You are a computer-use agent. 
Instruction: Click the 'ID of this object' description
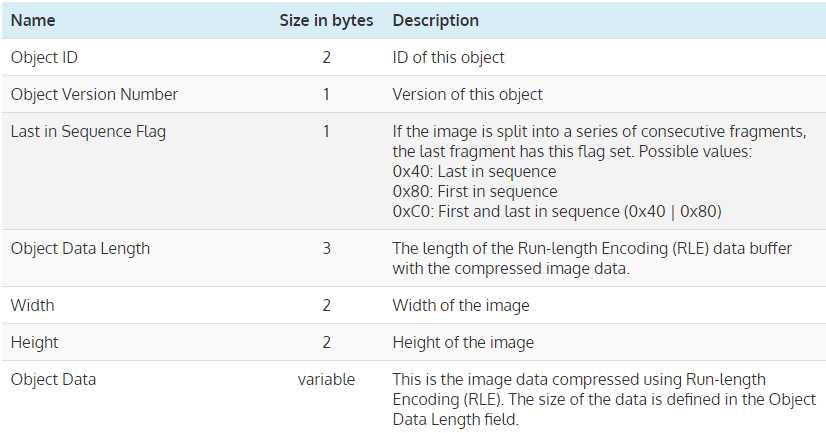(x=448, y=57)
